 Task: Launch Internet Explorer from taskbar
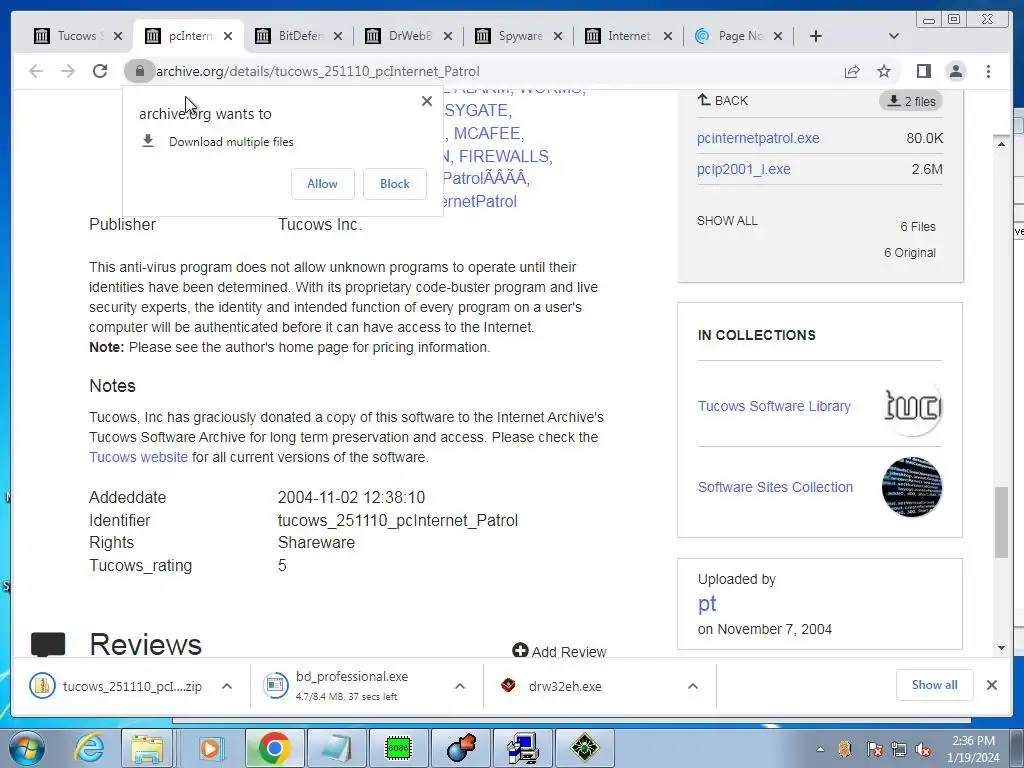point(89,748)
